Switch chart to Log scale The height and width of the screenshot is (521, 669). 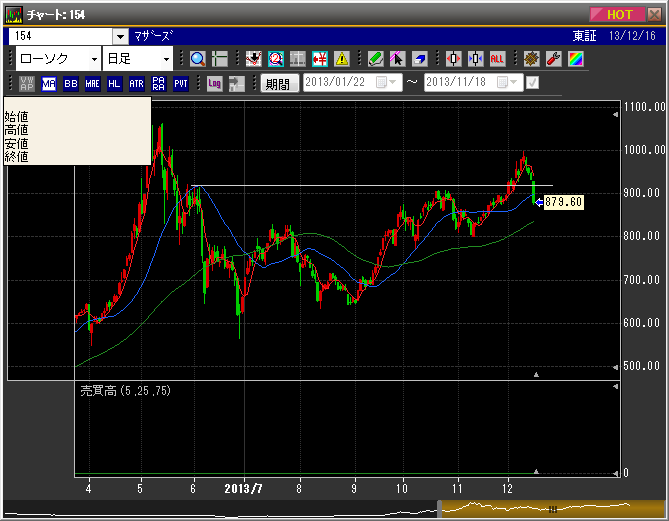[x=215, y=84]
